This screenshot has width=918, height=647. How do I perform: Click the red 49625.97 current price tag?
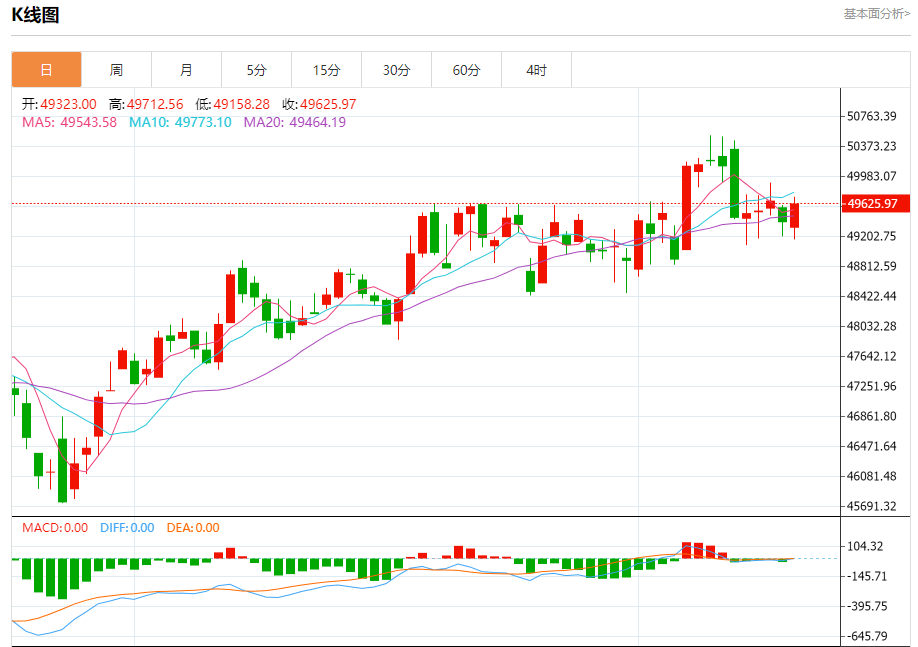(x=875, y=204)
